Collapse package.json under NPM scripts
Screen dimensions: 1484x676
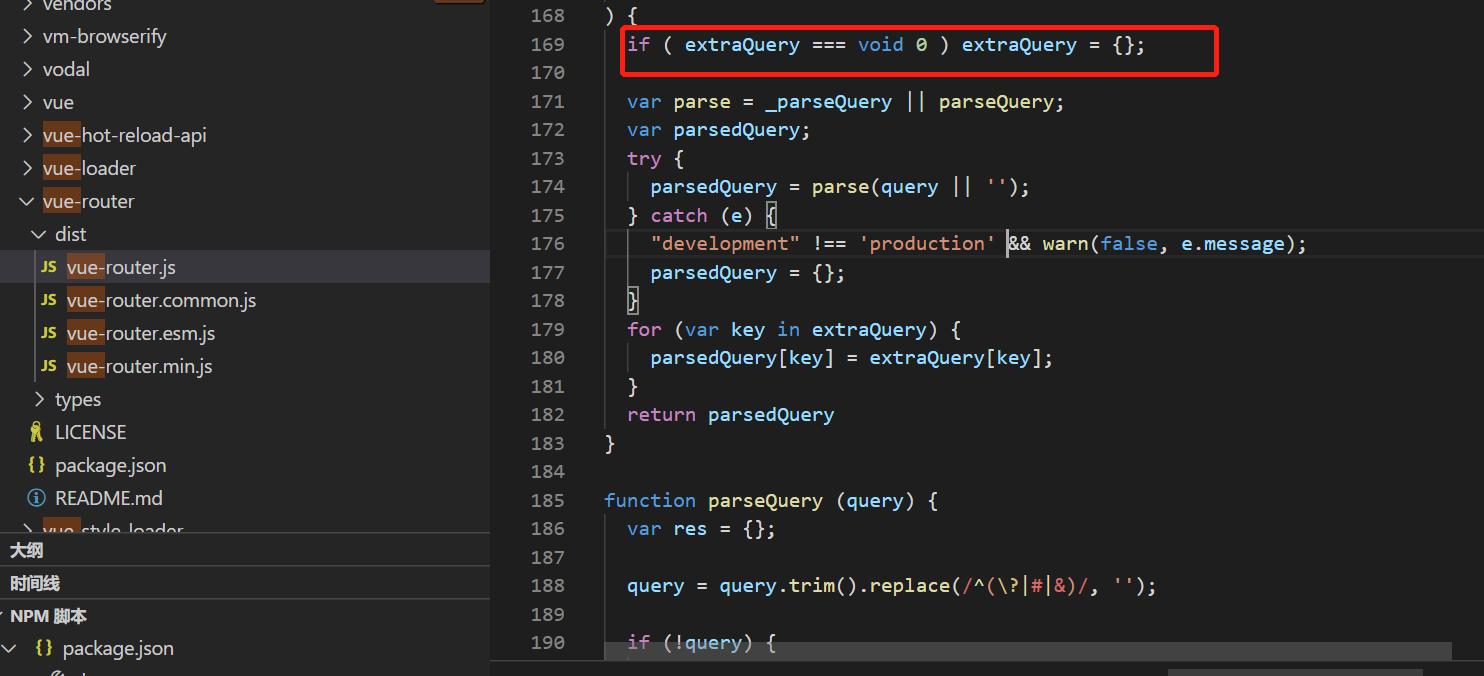click(10, 649)
